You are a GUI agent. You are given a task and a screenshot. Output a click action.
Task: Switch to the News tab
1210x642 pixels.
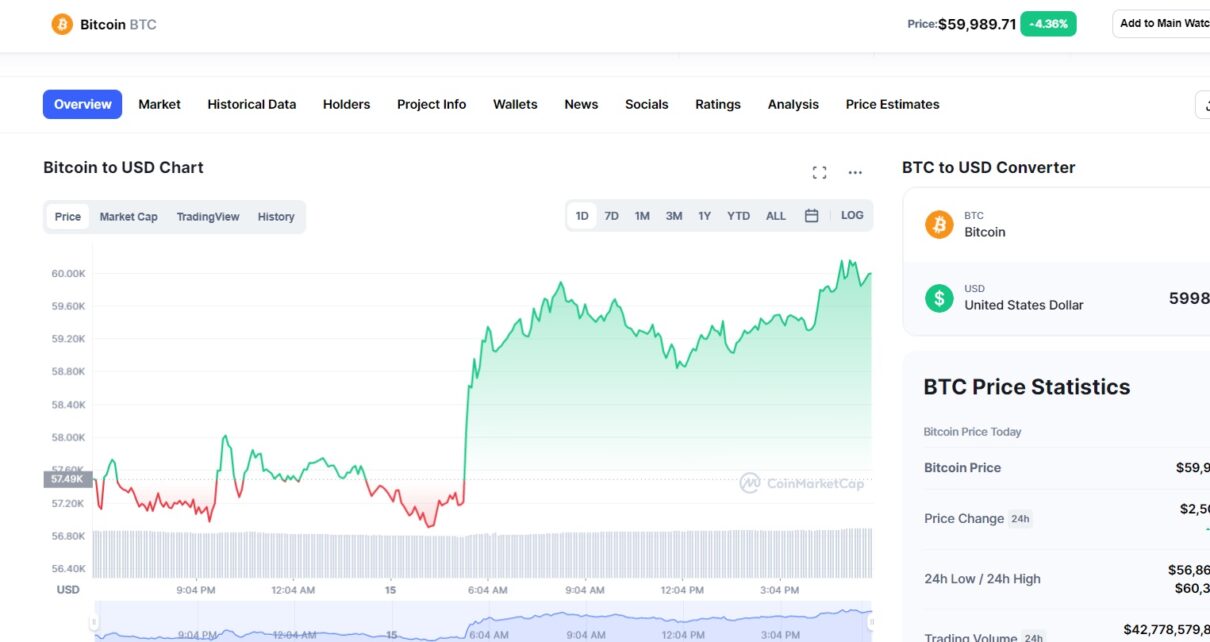(581, 104)
